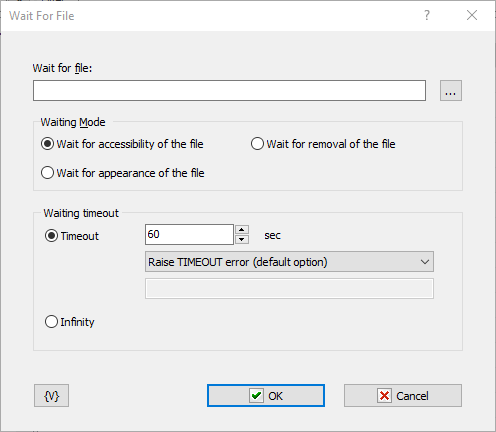Viewport: 496px width, 432px height.
Task: Click the green checkmark on OK
Action: pyautogui.click(x=256, y=396)
